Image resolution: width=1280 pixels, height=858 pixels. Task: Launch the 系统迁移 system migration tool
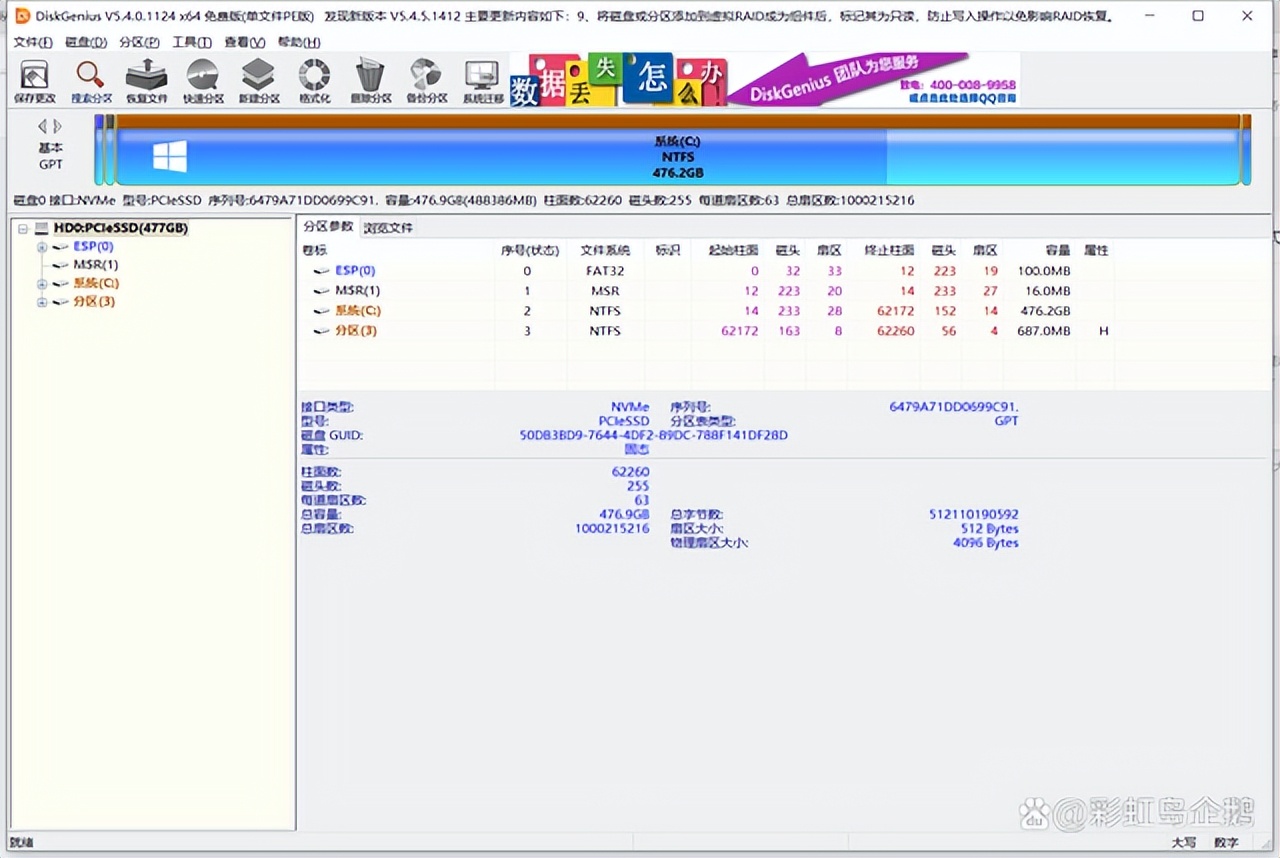482,81
